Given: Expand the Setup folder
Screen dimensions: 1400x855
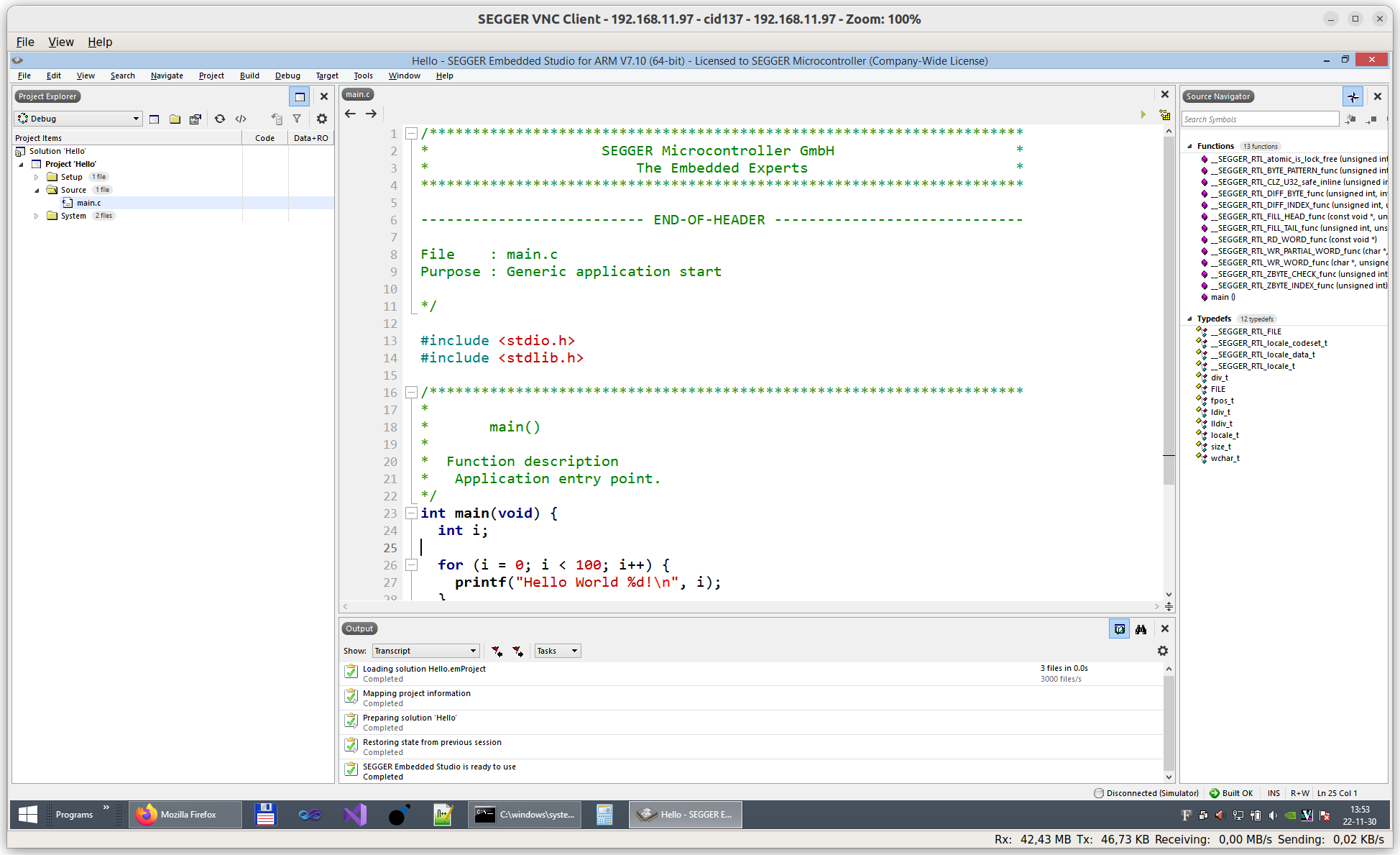Looking at the screenshot, I should [x=37, y=177].
